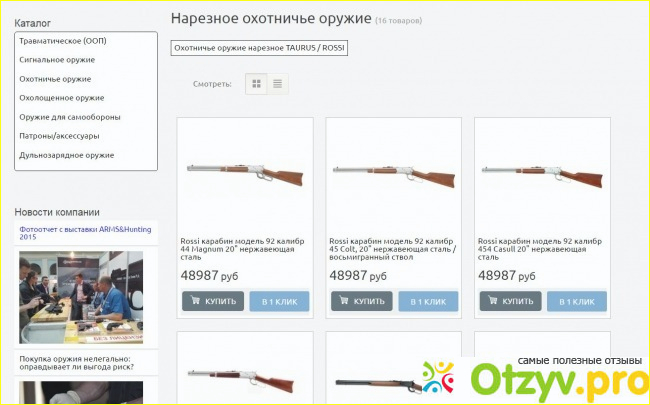Click the Otzyv.pro logo icon
Viewport: 650px width, 405px height.
pos(438,377)
